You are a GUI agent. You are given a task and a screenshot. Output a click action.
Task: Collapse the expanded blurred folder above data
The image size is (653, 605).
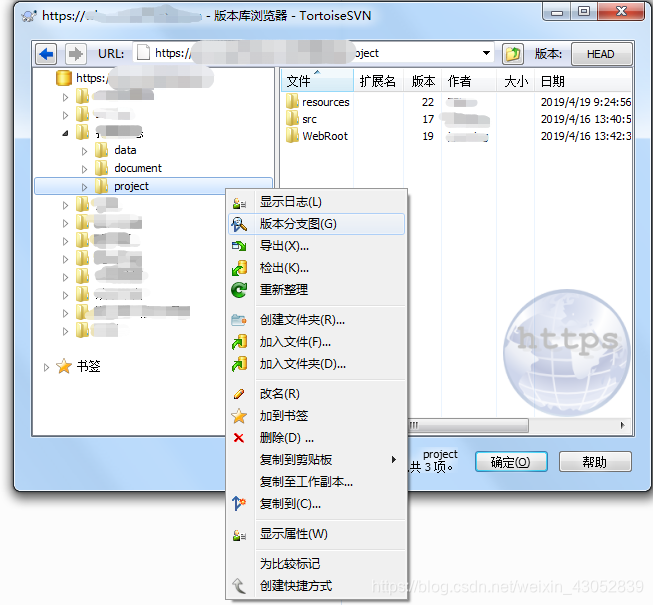pyautogui.click(x=65, y=133)
